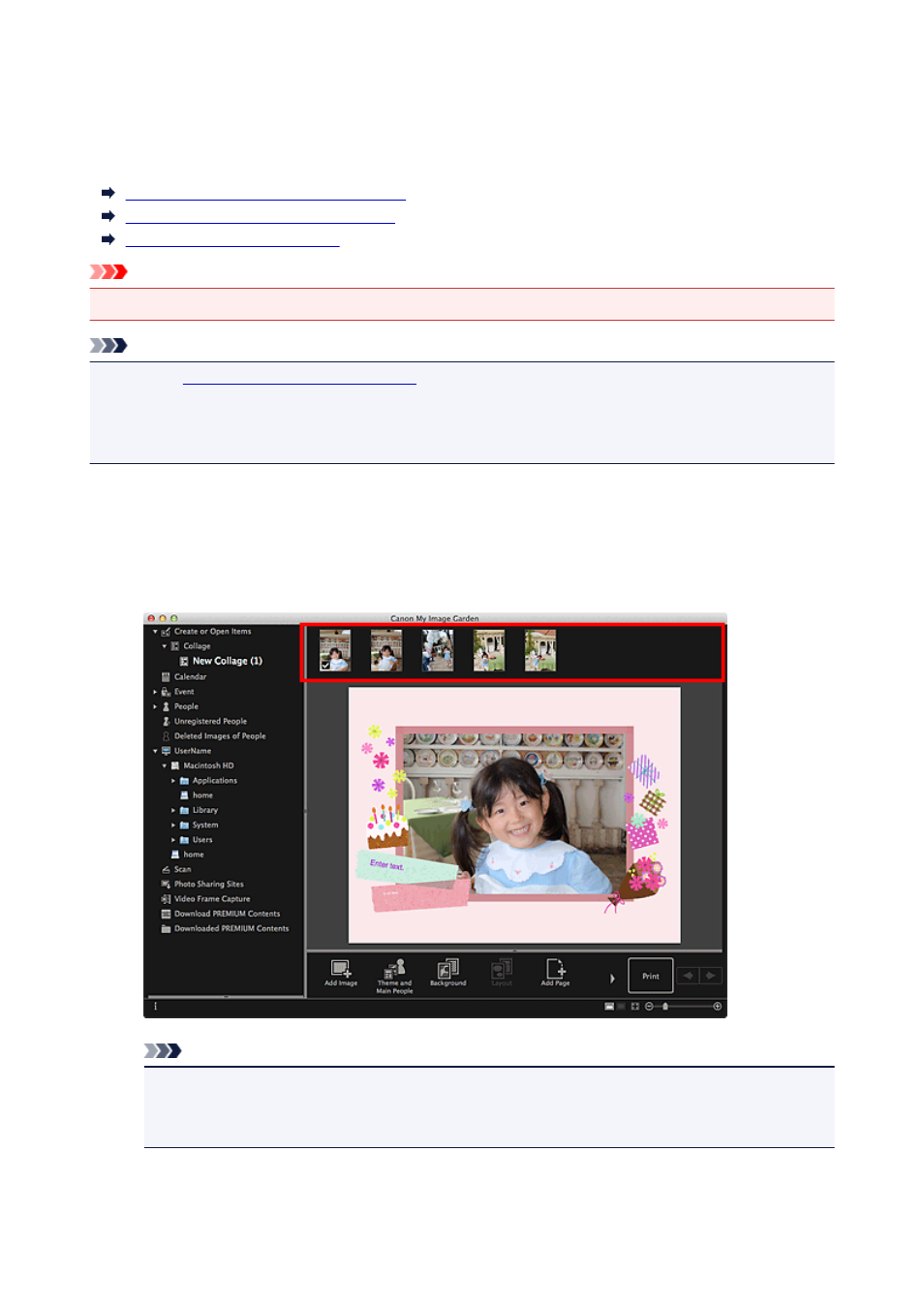This screenshot has width=924, height=1308.
Task: Click the zoom out minus icon
Action: click(649, 1007)
